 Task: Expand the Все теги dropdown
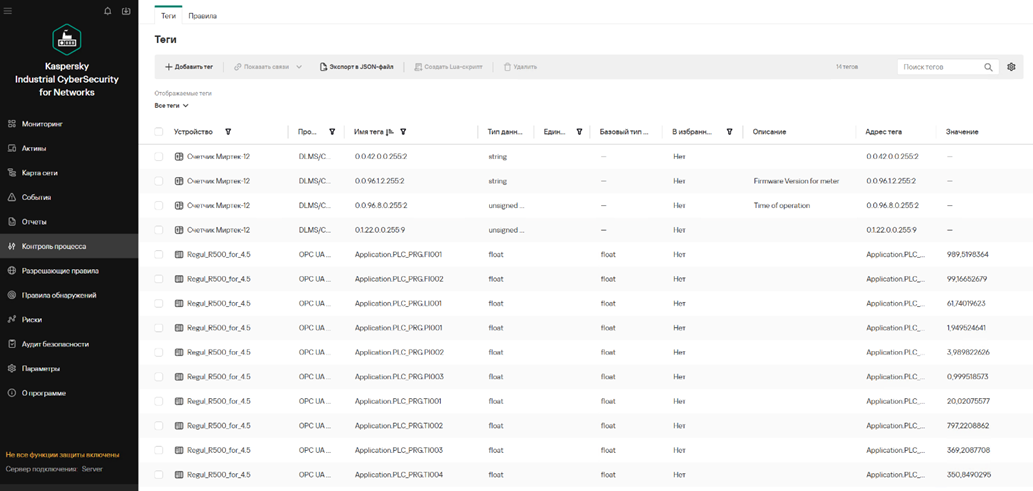pos(171,105)
